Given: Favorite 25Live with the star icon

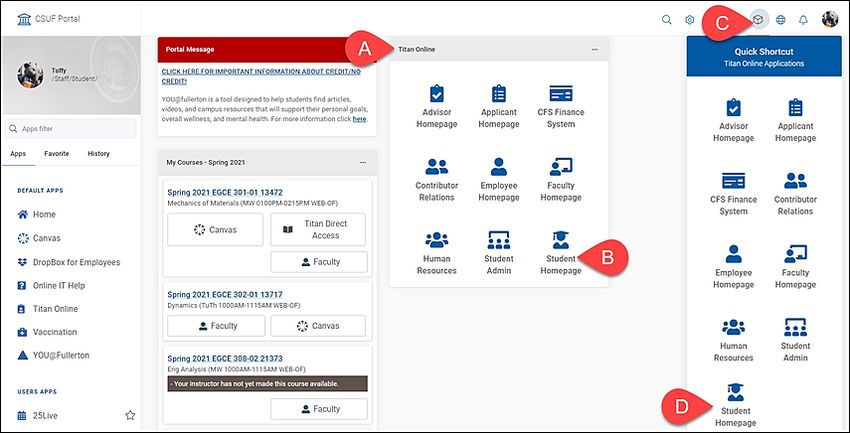Looking at the screenshot, I should (130, 416).
